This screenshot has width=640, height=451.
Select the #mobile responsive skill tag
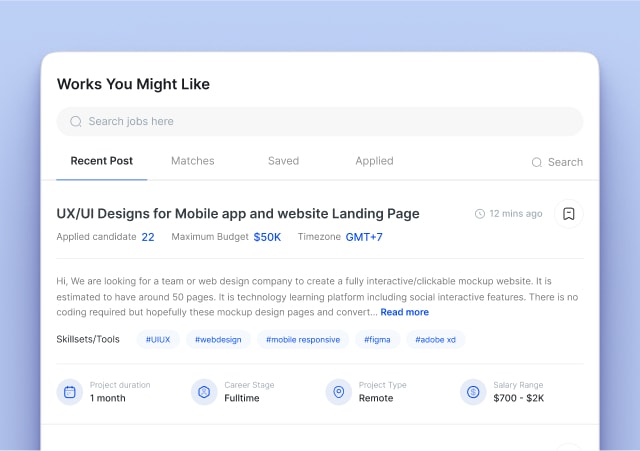point(303,340)
